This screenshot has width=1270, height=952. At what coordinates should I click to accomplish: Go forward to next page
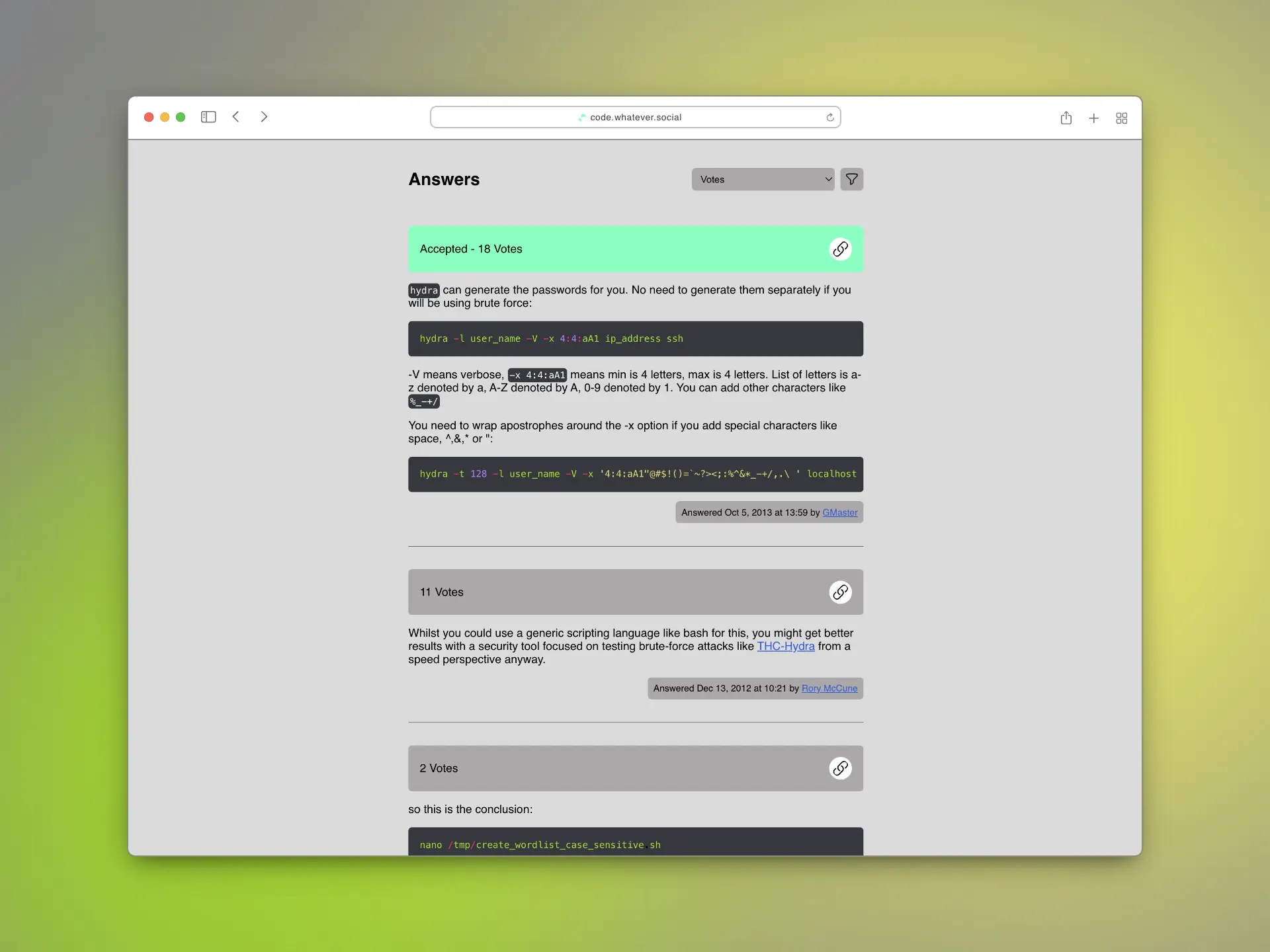click(x=264, y=117)
